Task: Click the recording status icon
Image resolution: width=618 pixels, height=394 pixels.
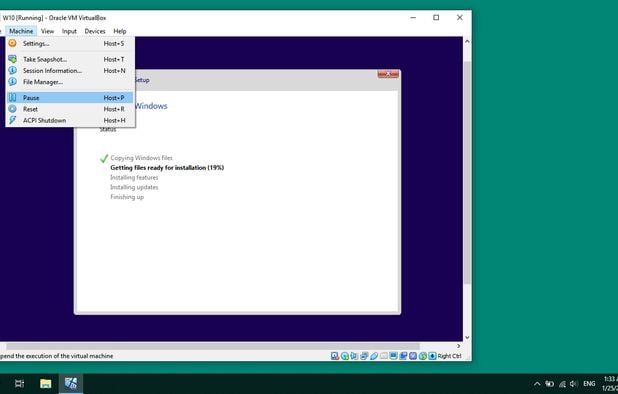Action: [403, 356]
